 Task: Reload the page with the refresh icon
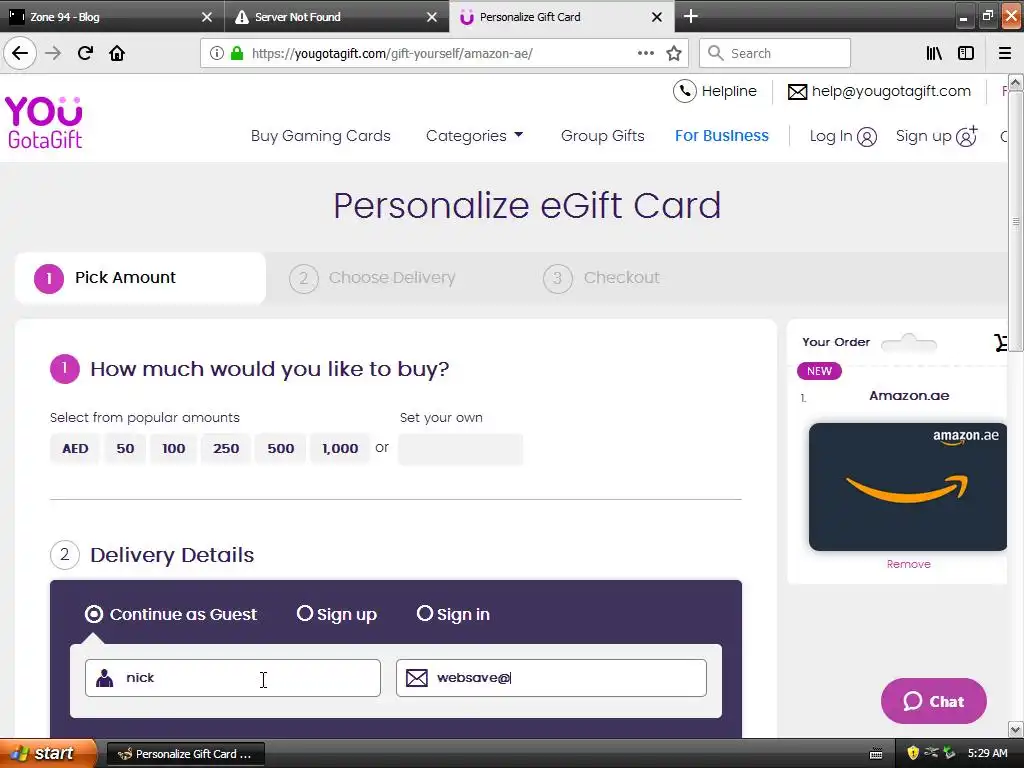click(85, 54)
